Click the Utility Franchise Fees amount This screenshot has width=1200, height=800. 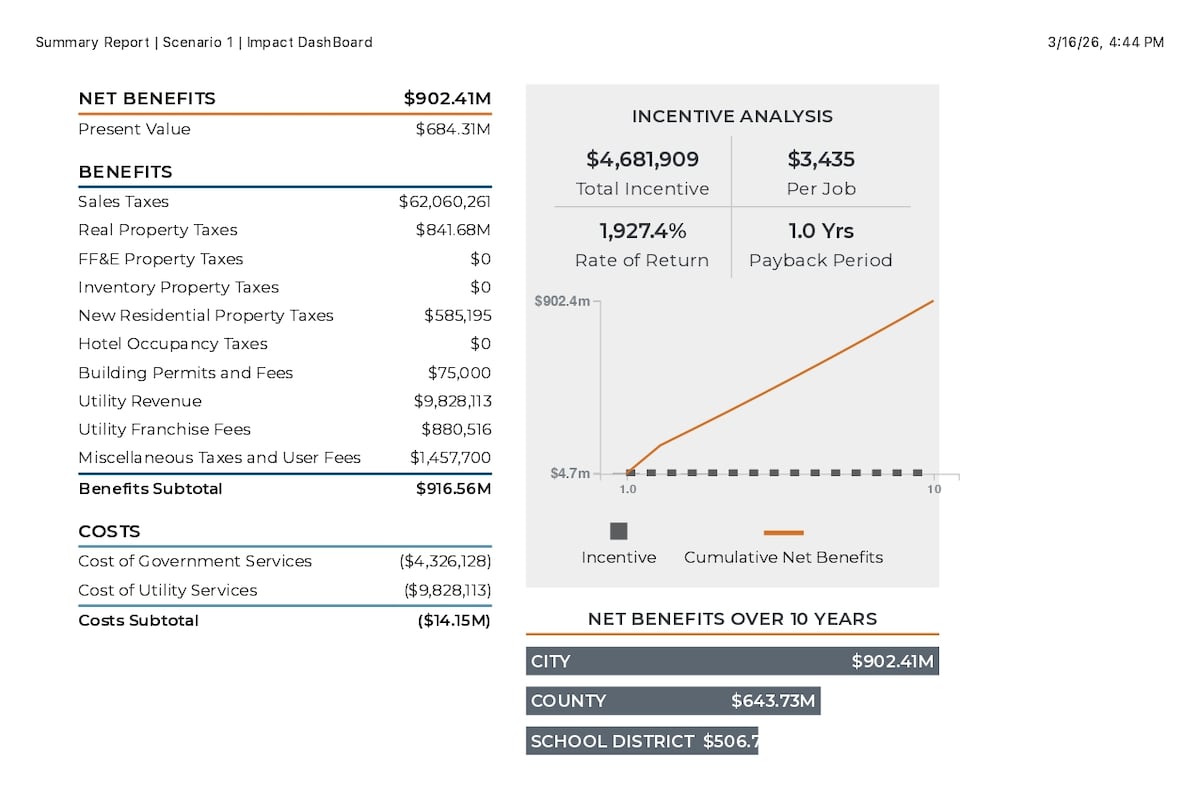(456, 429)
